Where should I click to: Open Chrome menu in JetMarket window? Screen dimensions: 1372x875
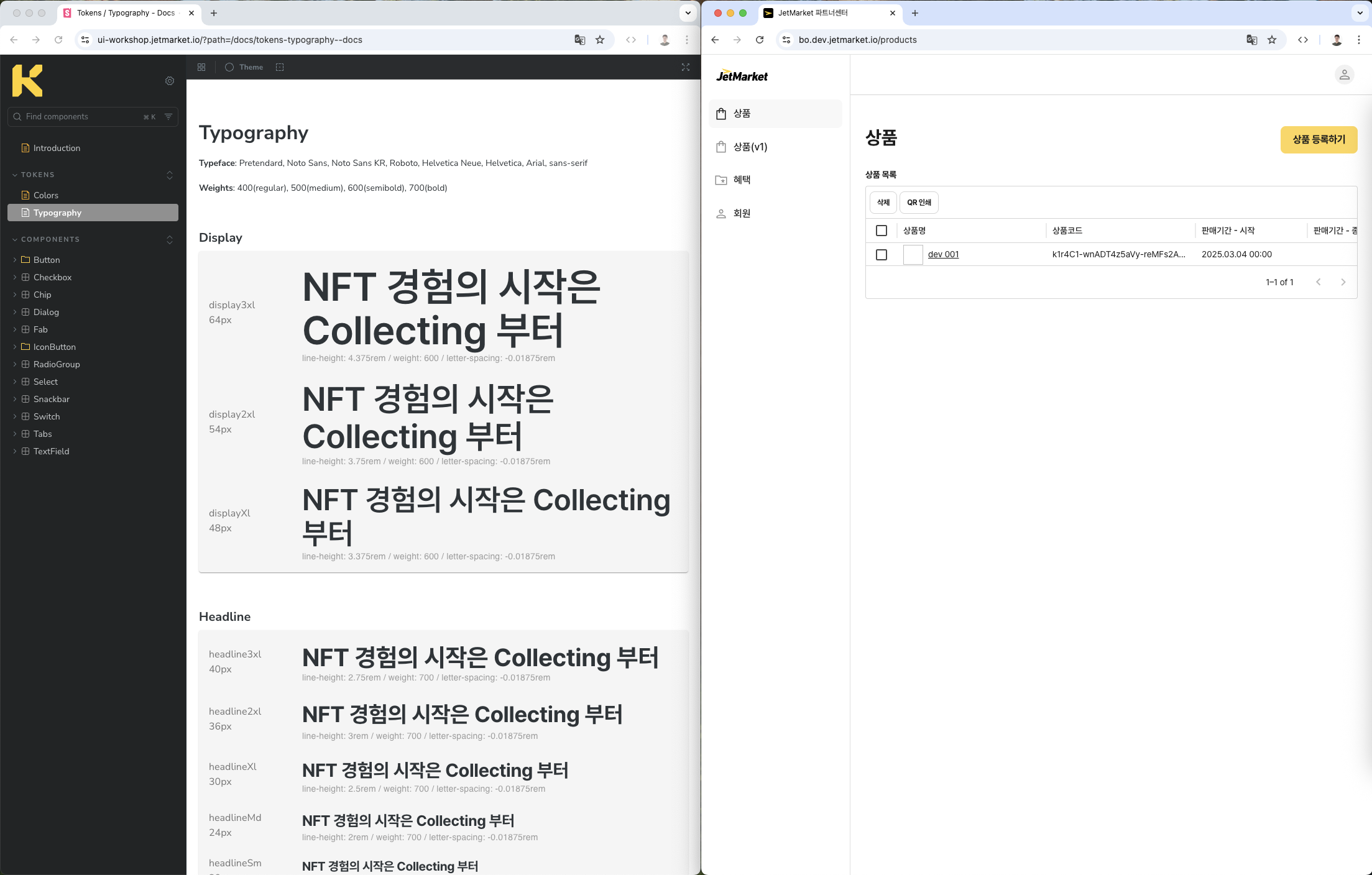[x=1359, y=40]
